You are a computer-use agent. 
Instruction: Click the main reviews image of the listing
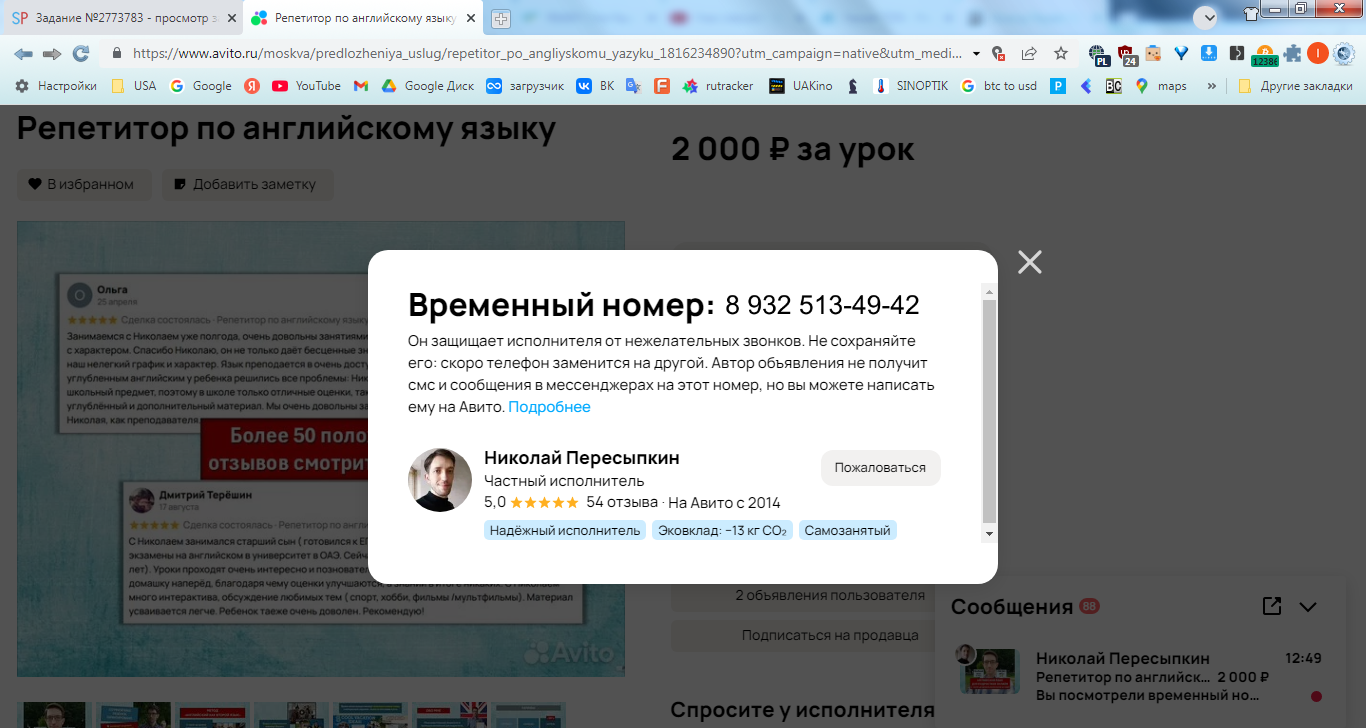tap(321, 448)
